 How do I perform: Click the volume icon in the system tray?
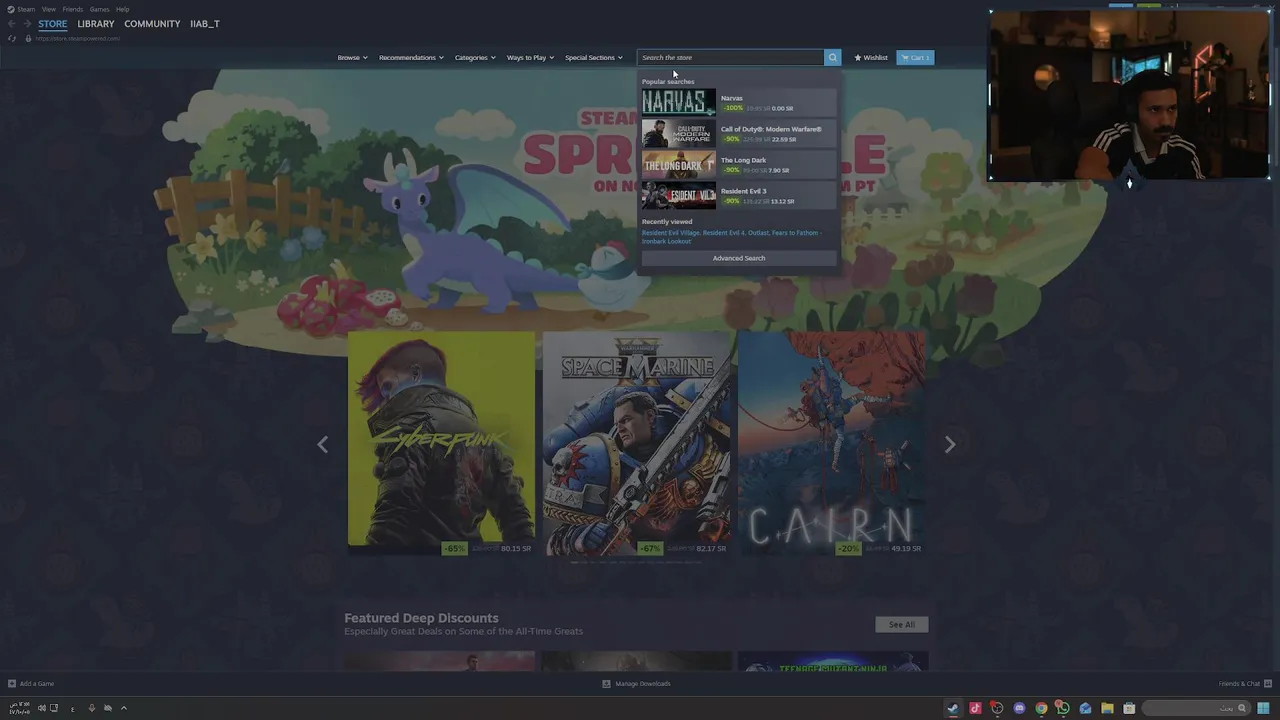(x=41, y=708)
